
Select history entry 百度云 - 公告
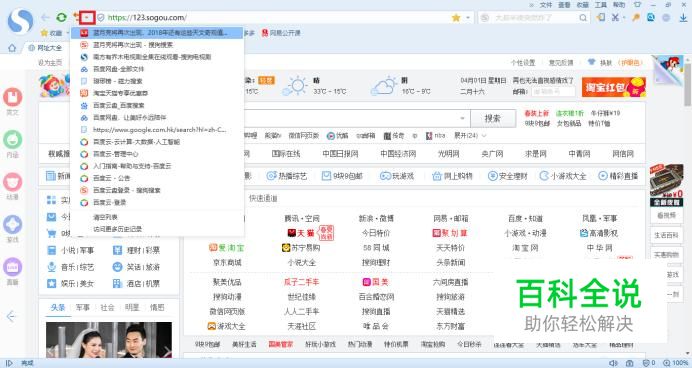click(x=157, y=178)
